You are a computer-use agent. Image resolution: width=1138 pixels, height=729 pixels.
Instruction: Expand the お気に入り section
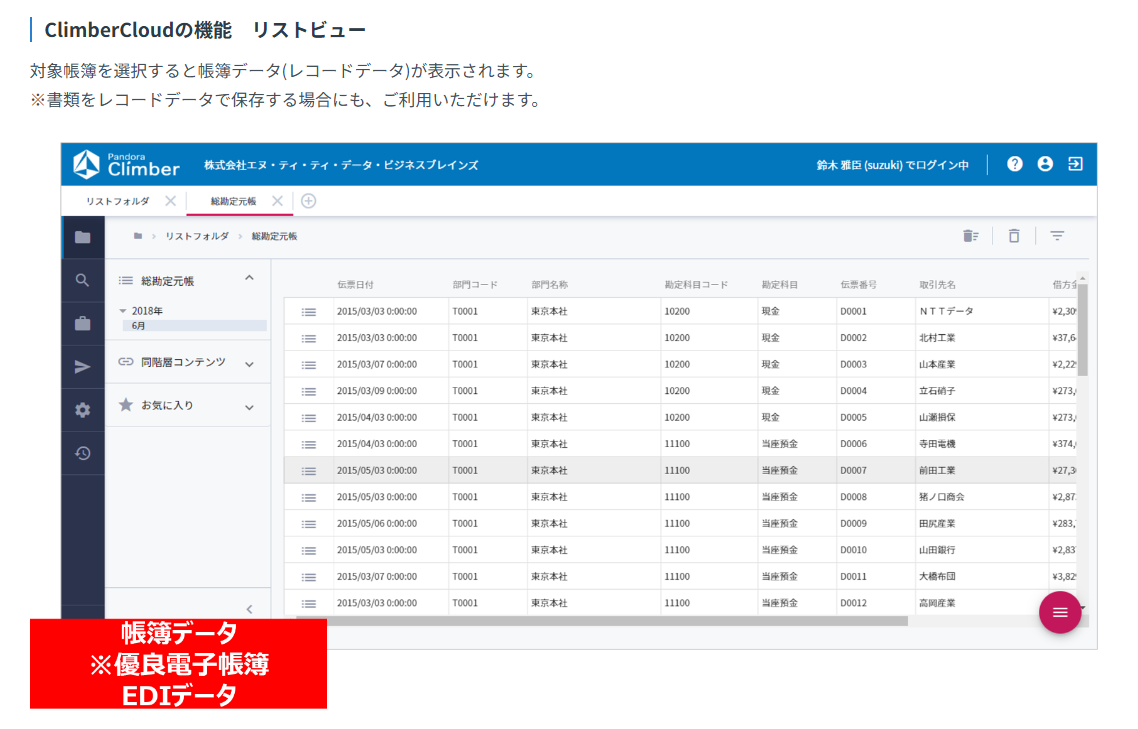(250, 407)
